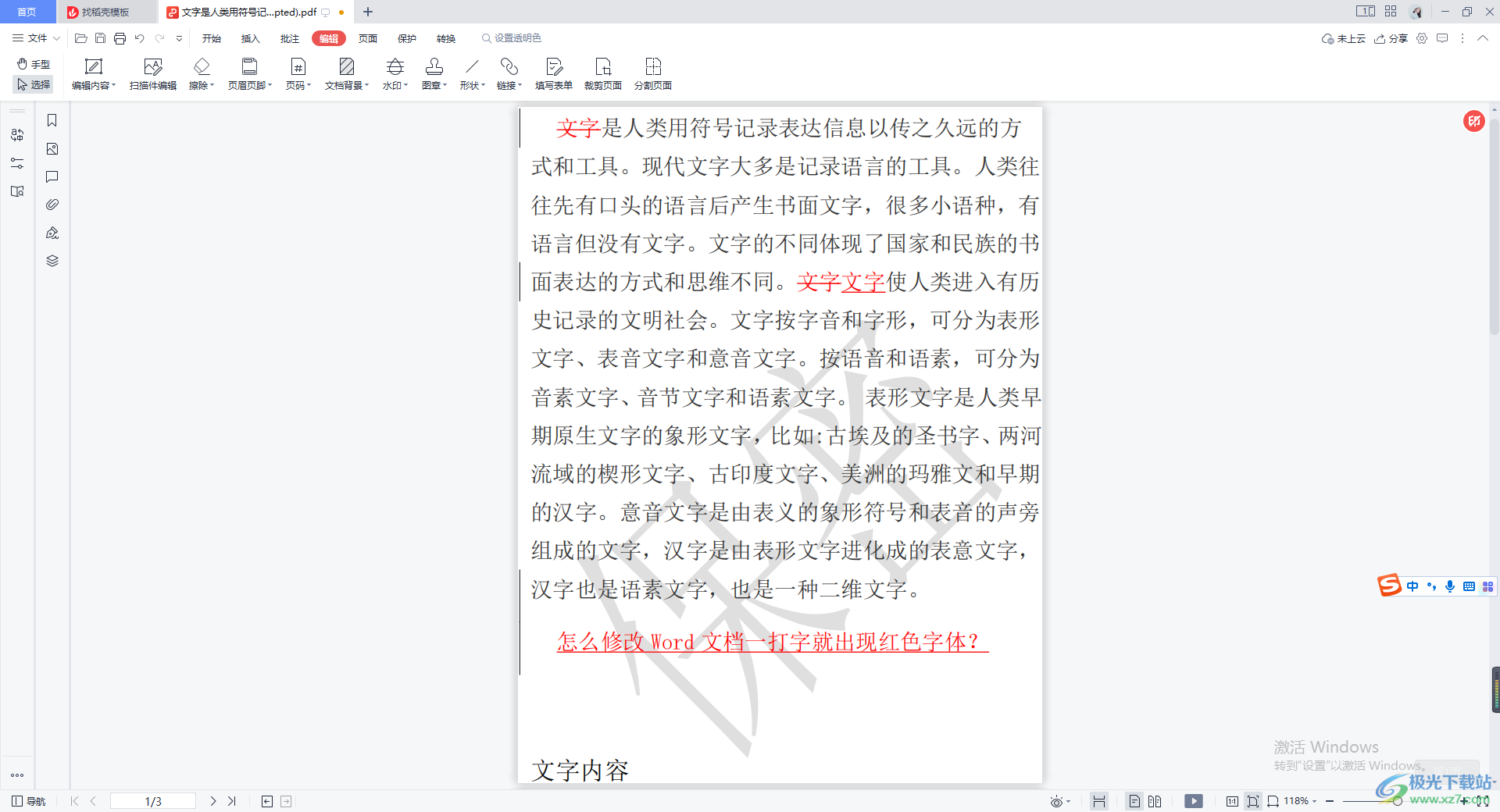Toggle fit page zoom button

point(1253,801)
